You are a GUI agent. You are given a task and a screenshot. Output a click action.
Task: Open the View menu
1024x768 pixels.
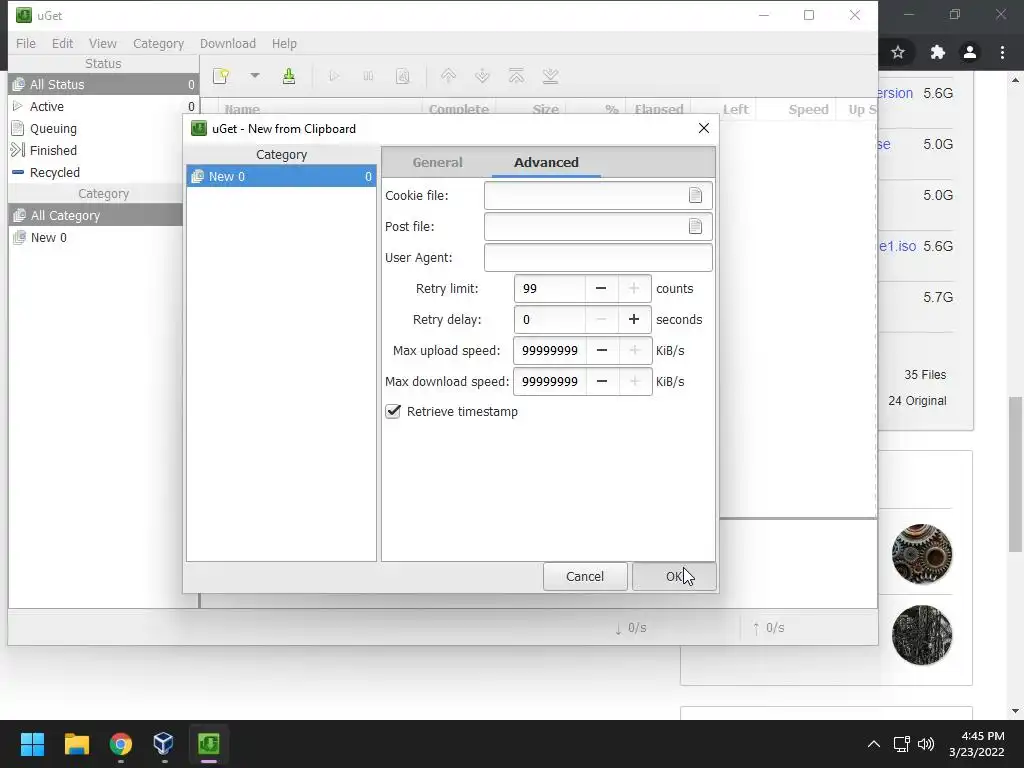103,44
